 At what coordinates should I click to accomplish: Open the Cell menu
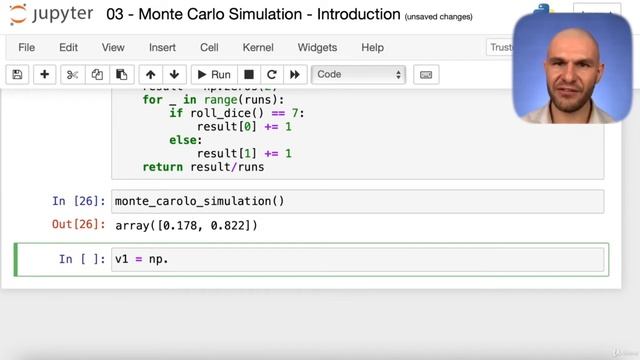pyautogui.click(x=209, y=48)
